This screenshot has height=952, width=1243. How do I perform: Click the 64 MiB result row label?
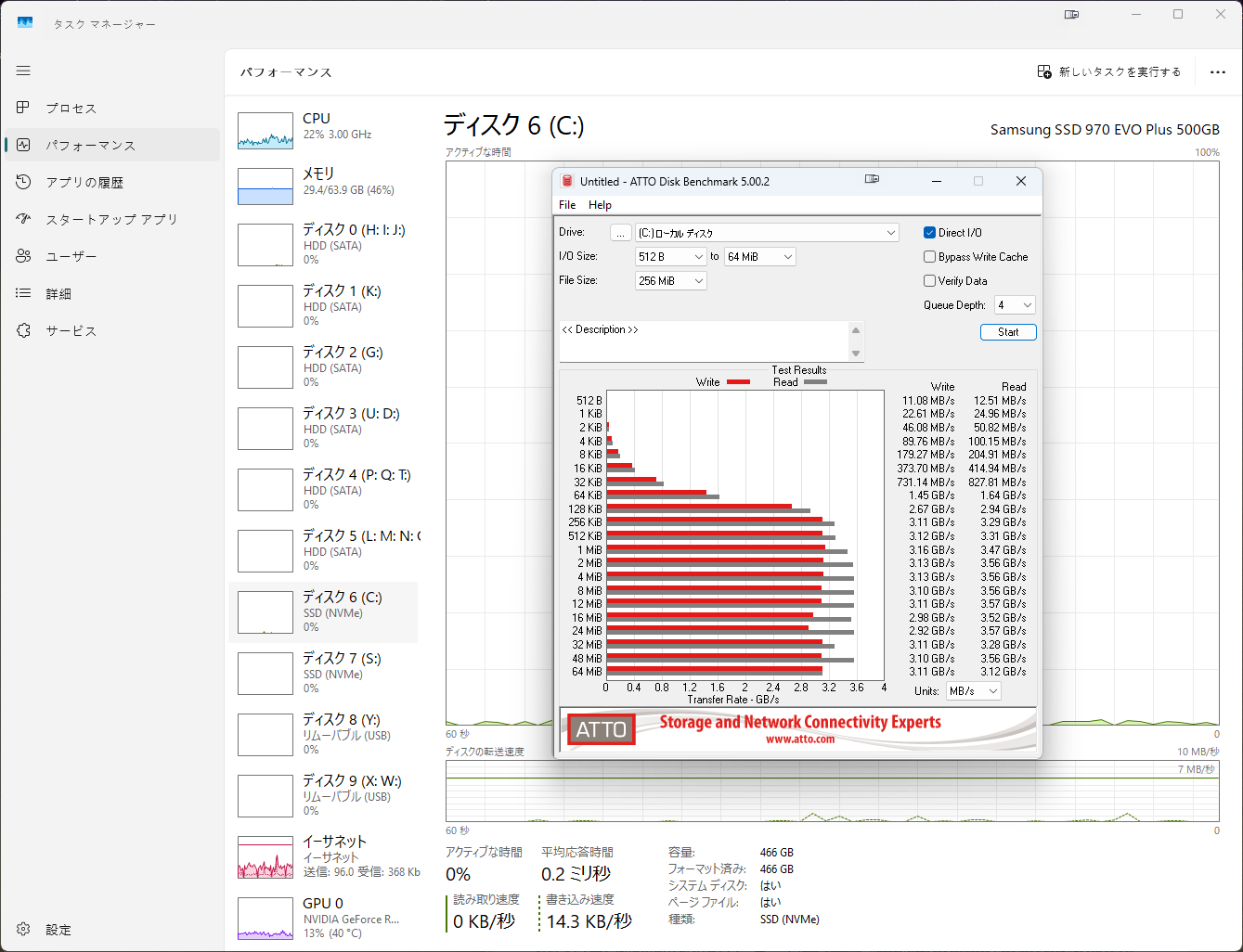click(x=587, y=672)
